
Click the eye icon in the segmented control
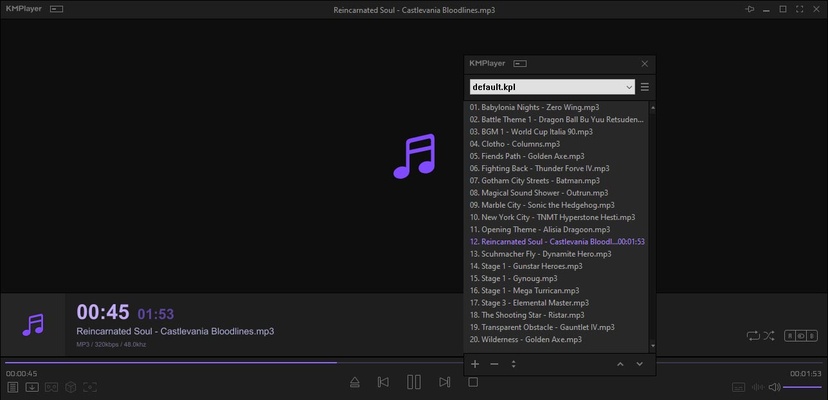(x=801, y=336)
